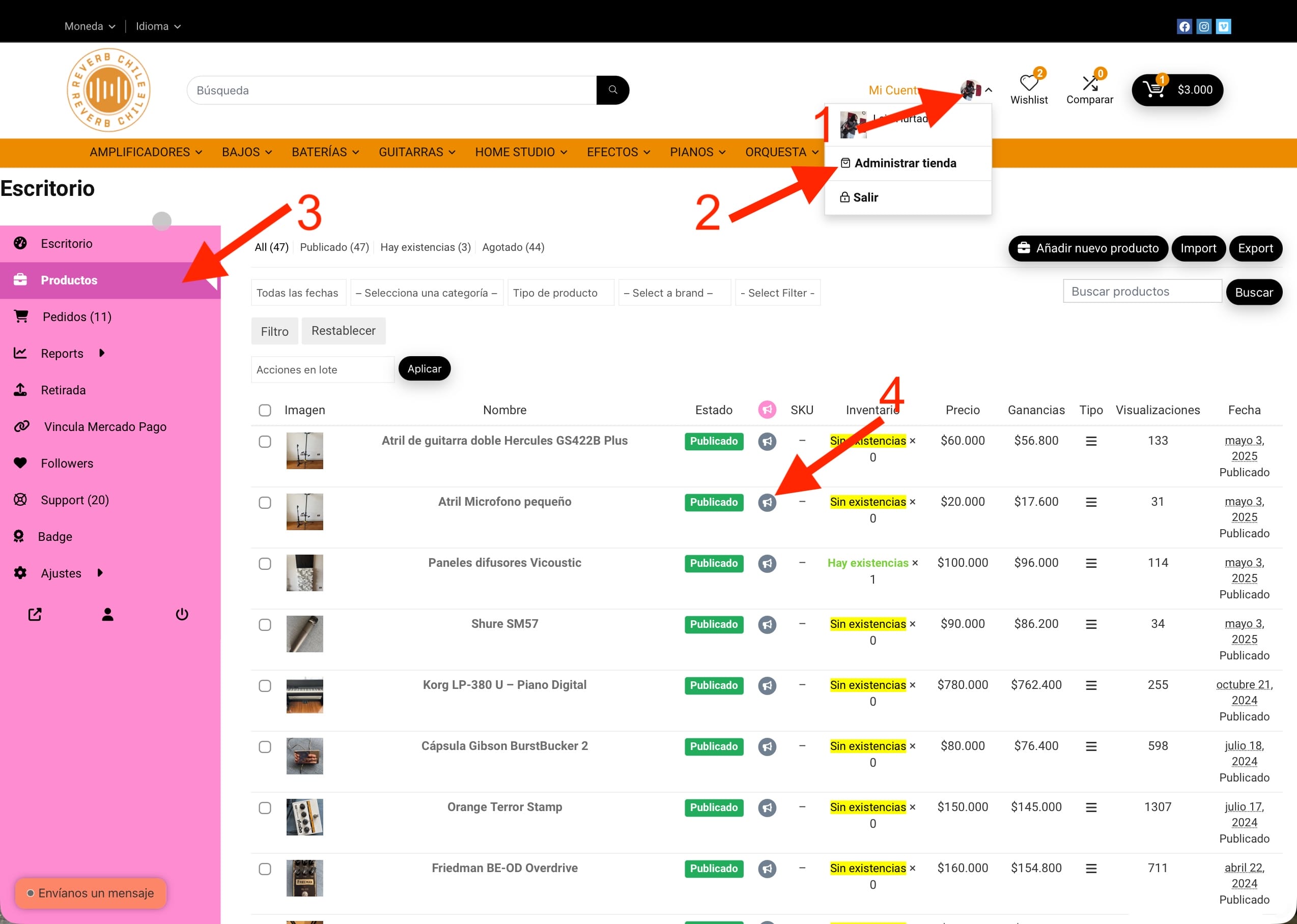Click the magnifier search button
The image size is (1297, 924).
(x=612, y=90)
